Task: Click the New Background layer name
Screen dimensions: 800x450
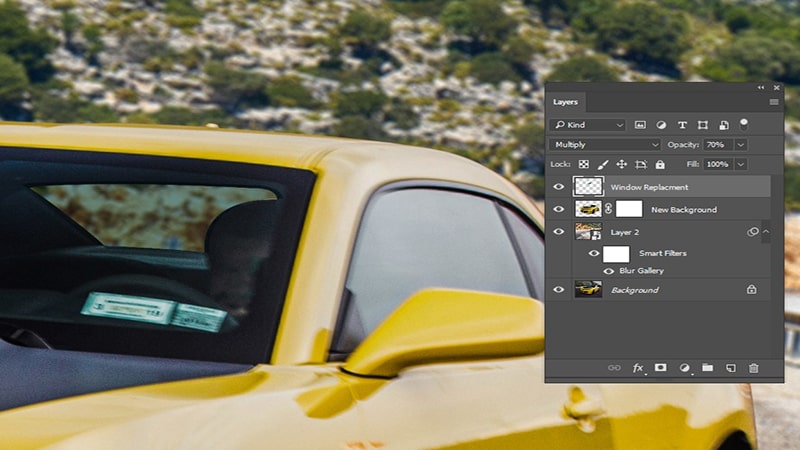Action: coord(684,210)
